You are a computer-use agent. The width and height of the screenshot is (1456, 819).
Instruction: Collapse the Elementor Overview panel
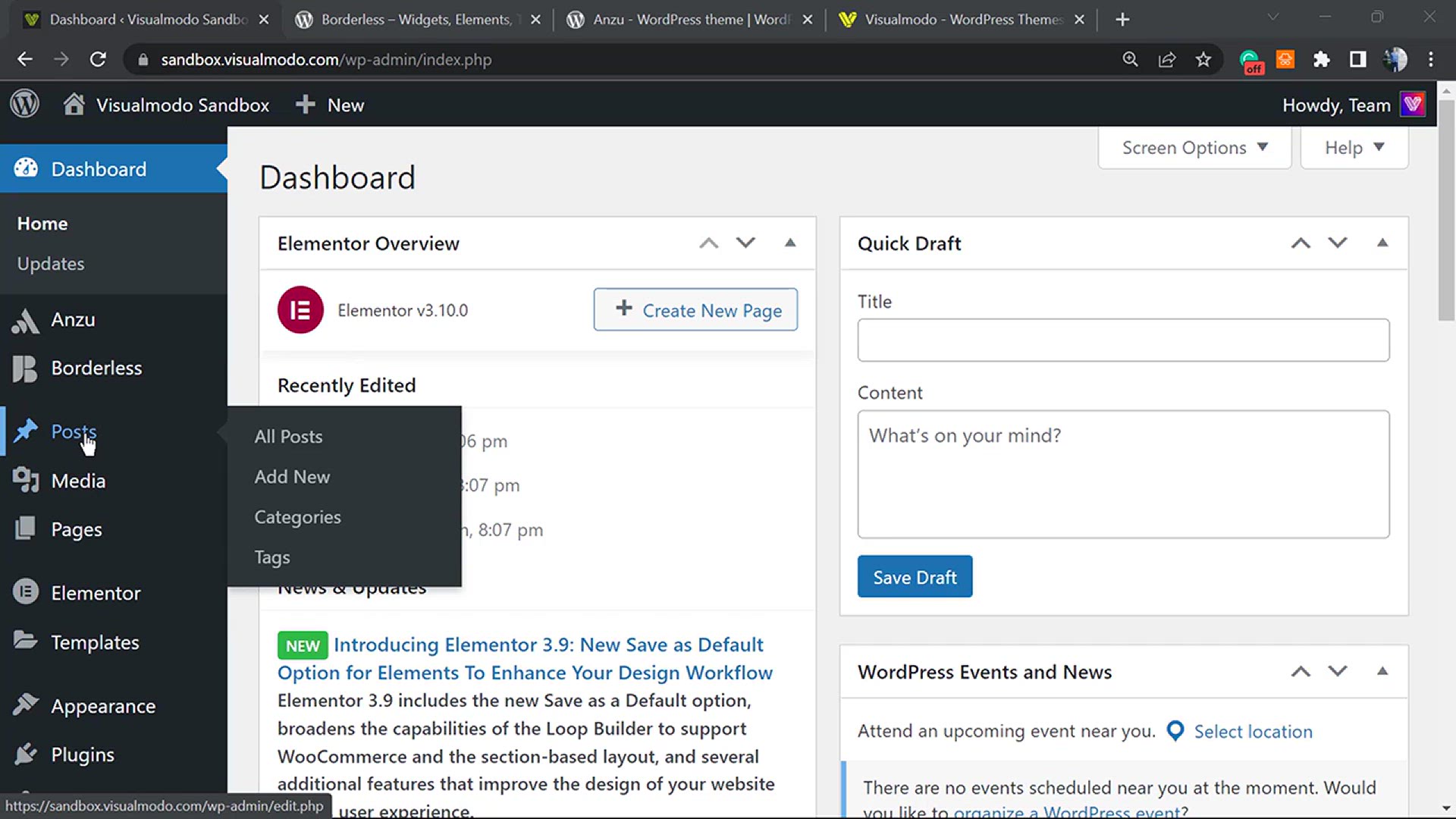tap(790, 243)
